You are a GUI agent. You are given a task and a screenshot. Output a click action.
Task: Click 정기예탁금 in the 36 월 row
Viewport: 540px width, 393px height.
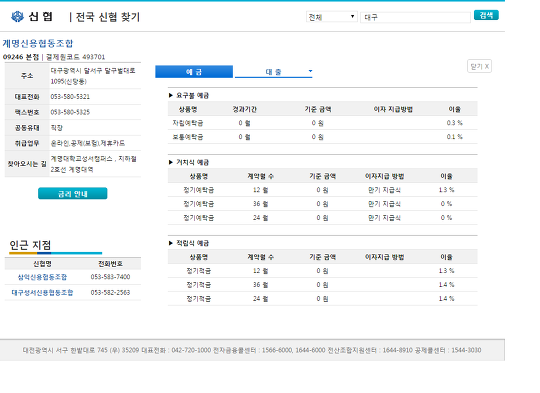(198, 204)
